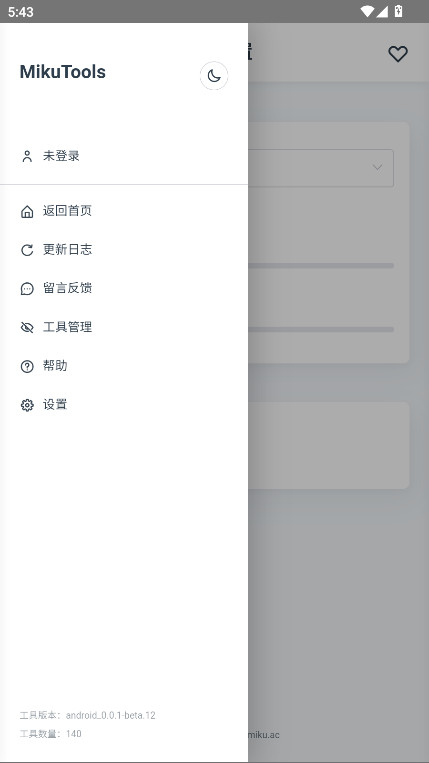Tap the question mark help icon

point(27,366)
